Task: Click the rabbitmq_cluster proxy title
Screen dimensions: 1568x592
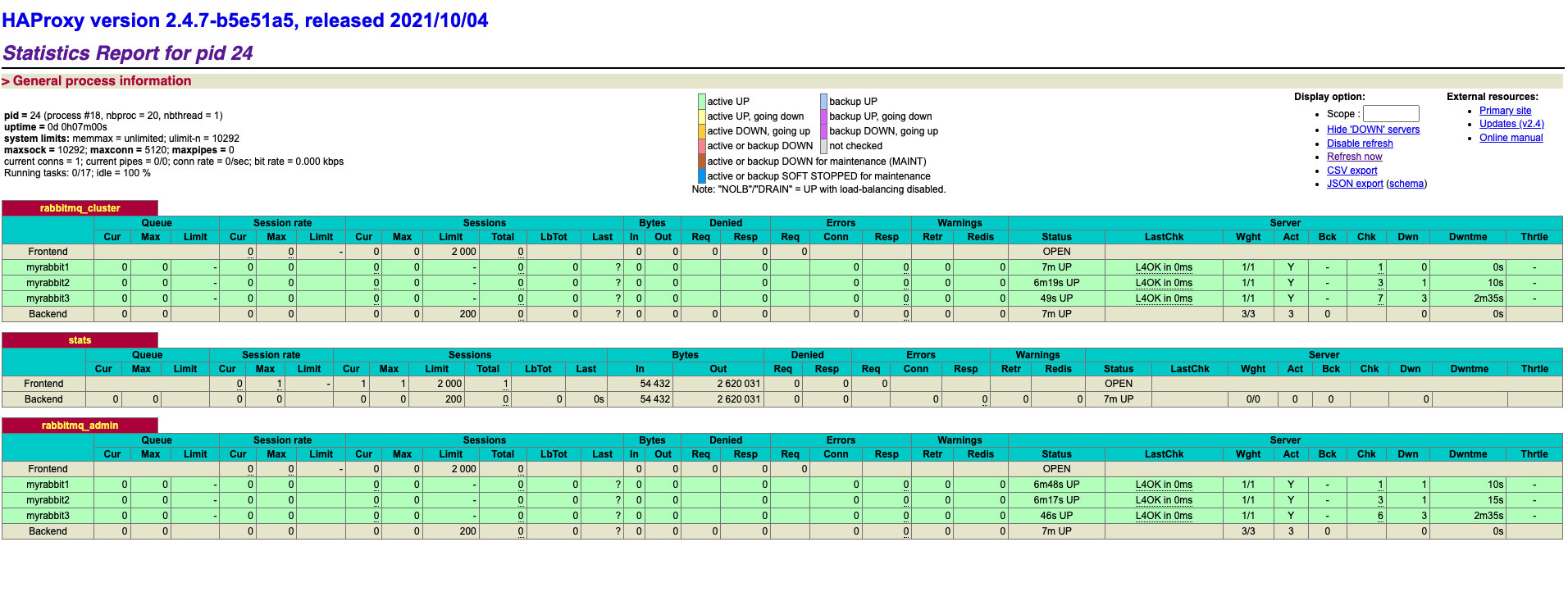Action: [x=80, y=208]
